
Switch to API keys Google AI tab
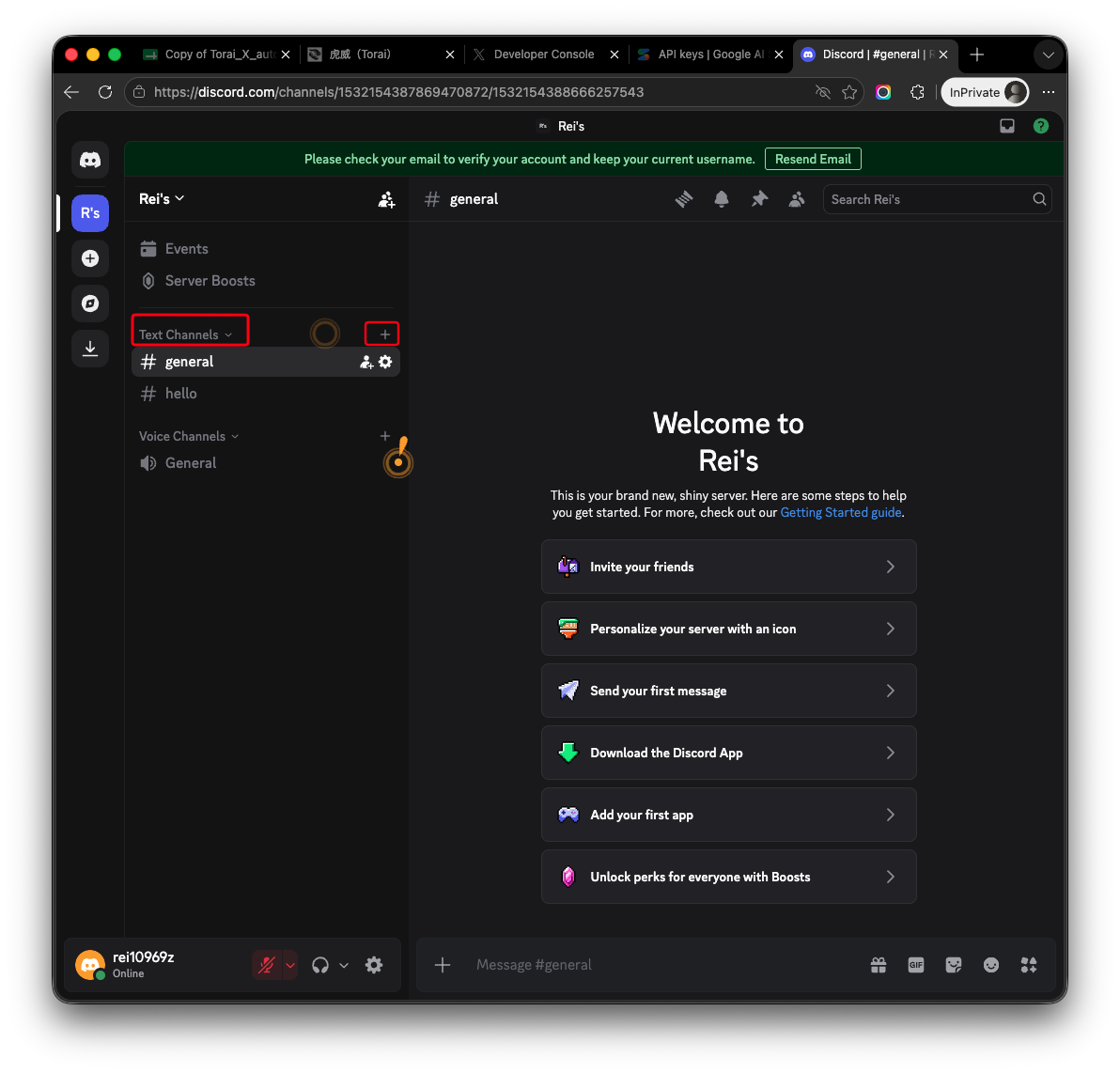pos(710,54)
